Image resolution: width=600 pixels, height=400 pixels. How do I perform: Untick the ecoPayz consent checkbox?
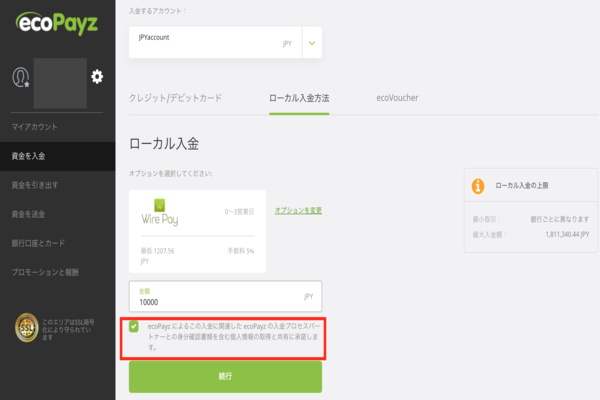[134, 327]
